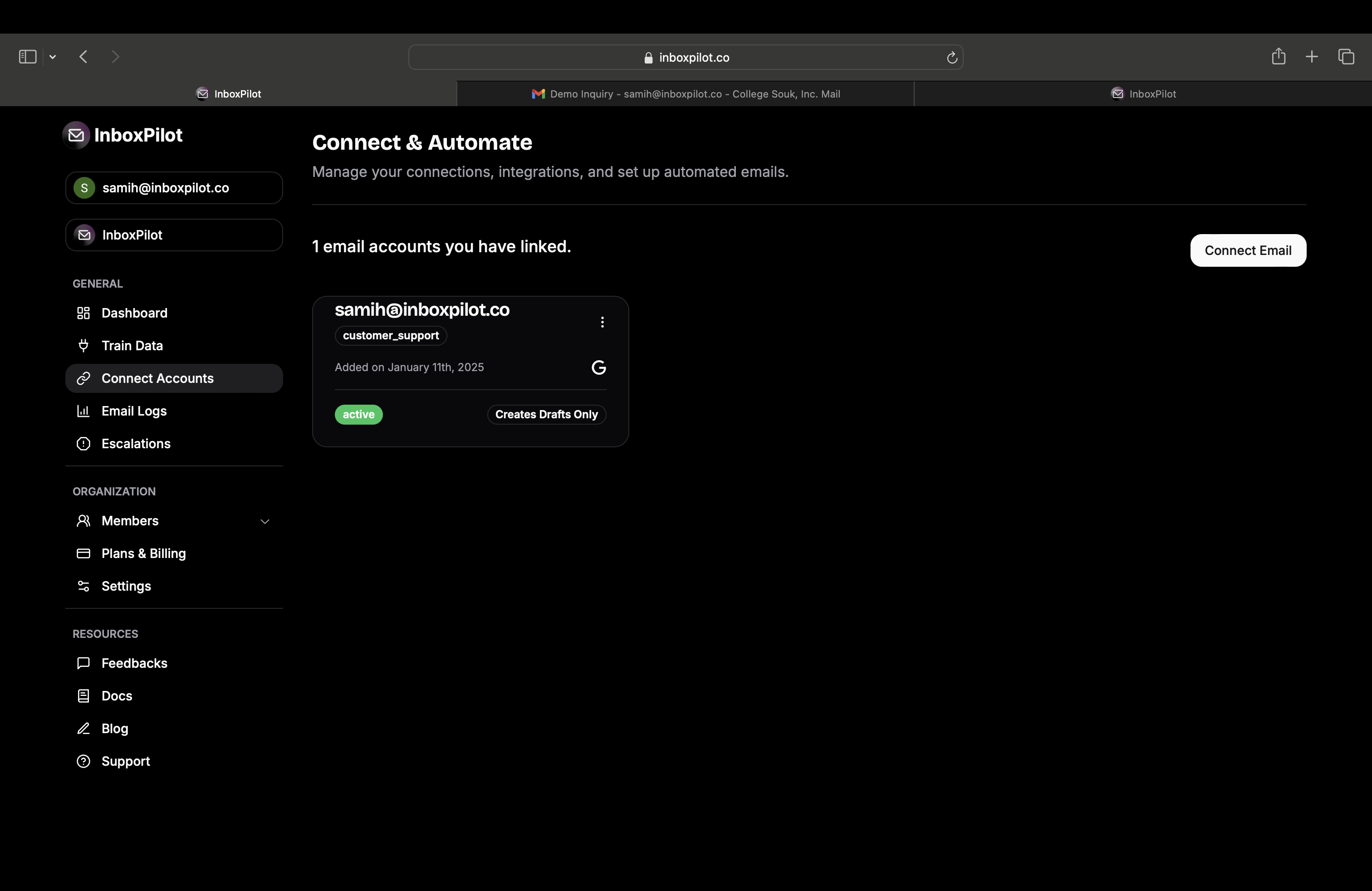Click the Escalations alert icon

pyautogui.click(x=83, y=444)
